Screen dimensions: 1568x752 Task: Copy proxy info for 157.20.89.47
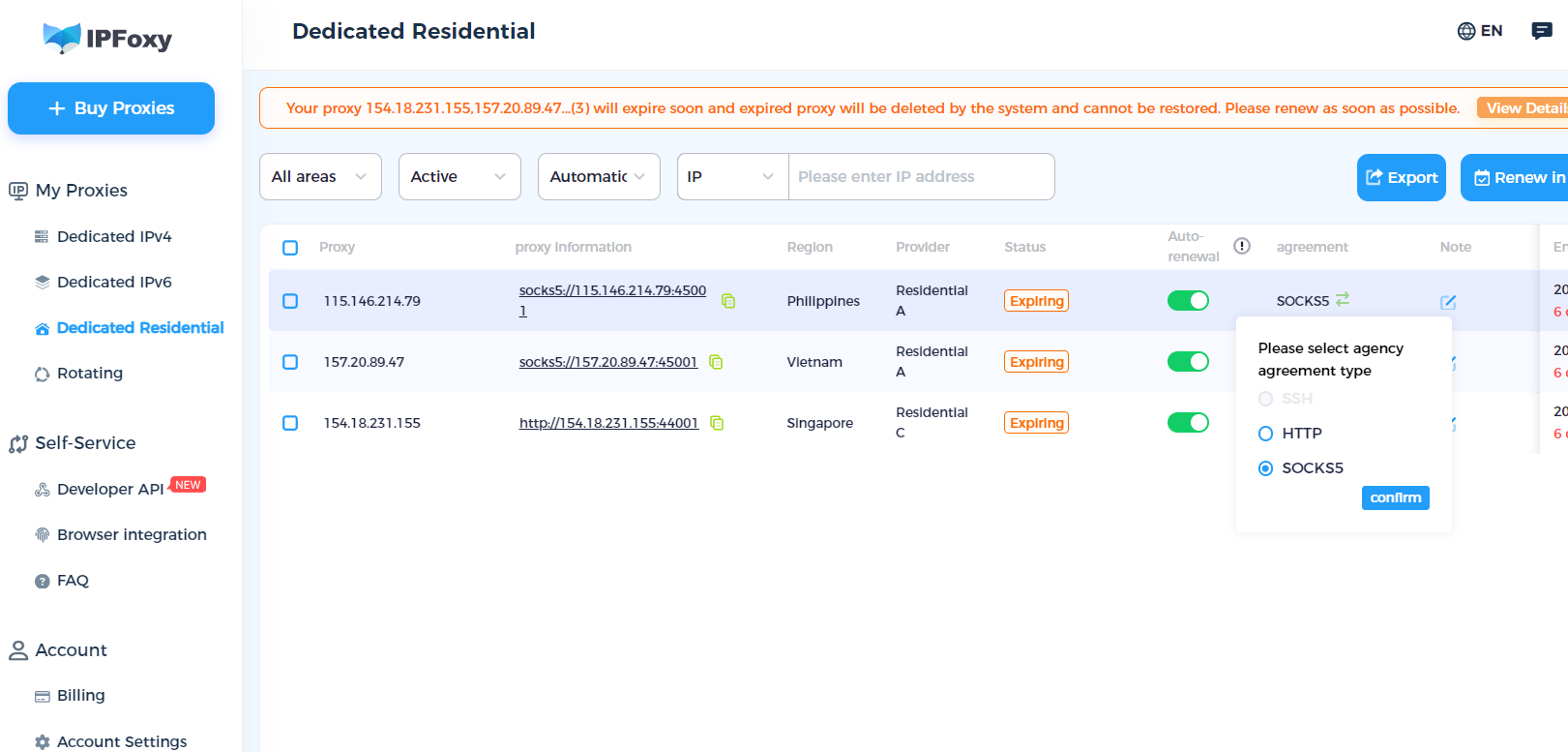click(x=716, y=362)
